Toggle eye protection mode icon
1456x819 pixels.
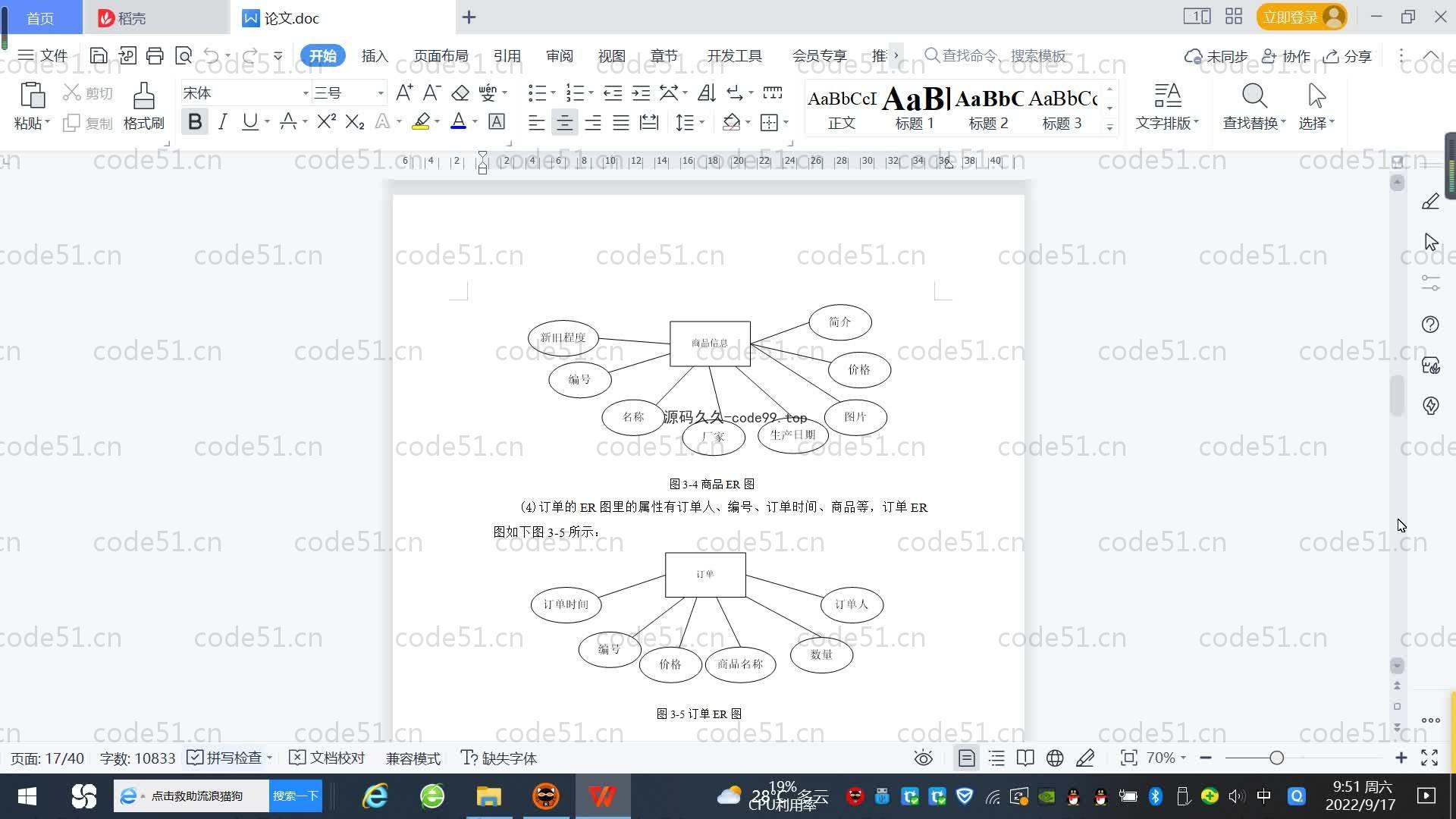tap(923, 758)
